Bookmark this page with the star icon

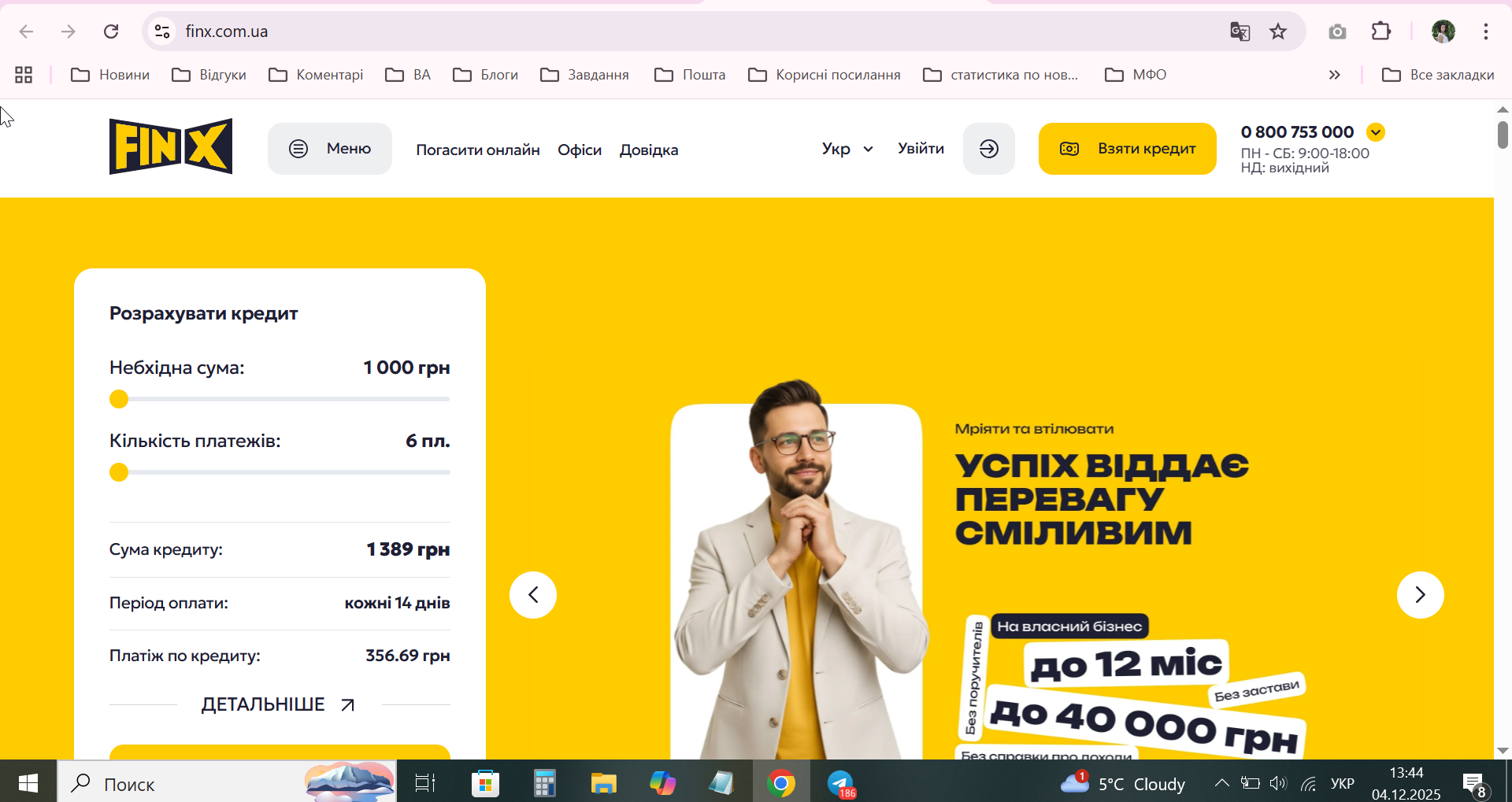(1278, 31)
